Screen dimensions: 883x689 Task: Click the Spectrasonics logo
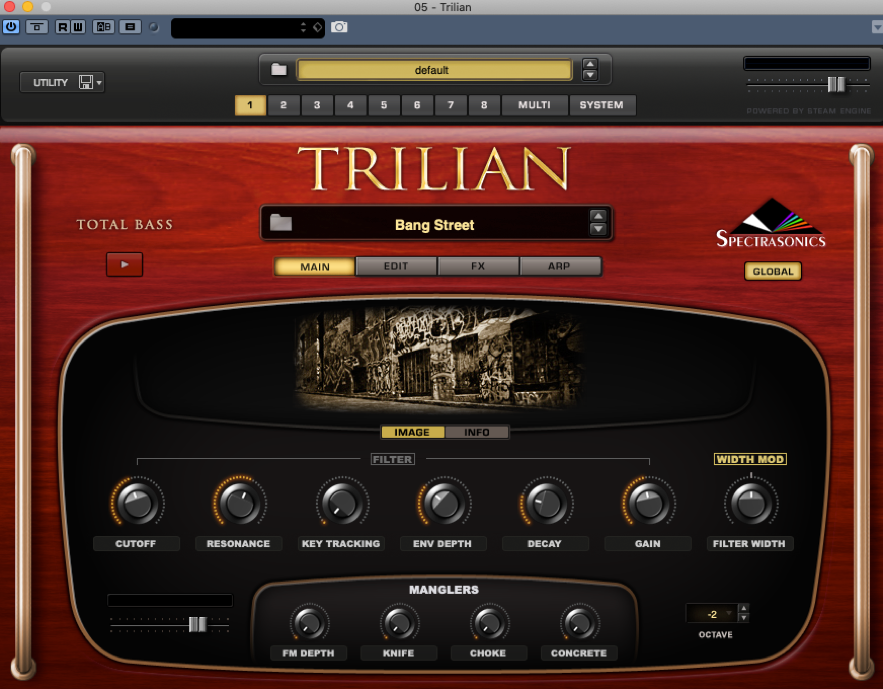coord(771,224)
